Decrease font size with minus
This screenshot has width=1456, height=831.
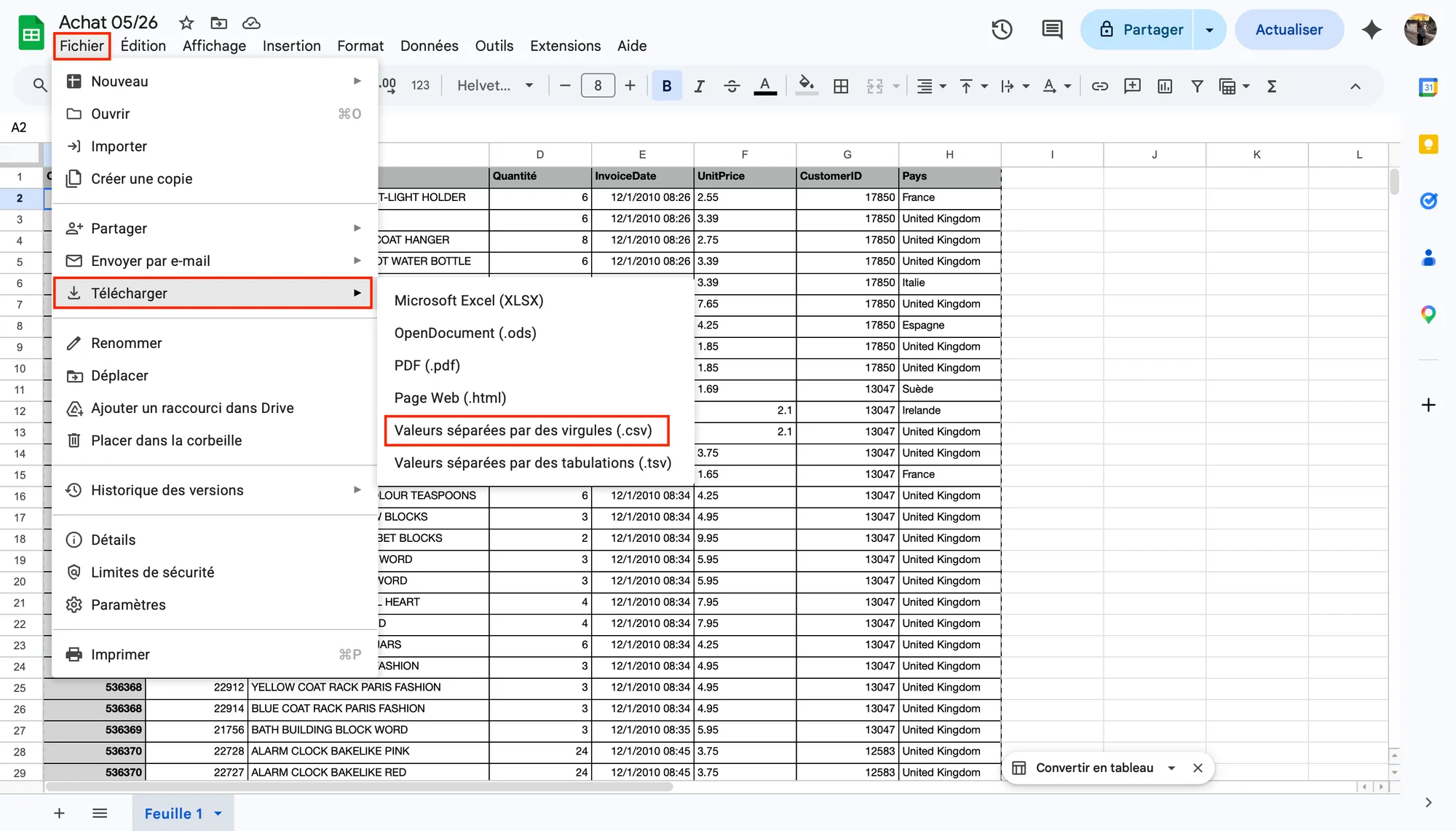[x=565, y=86]
